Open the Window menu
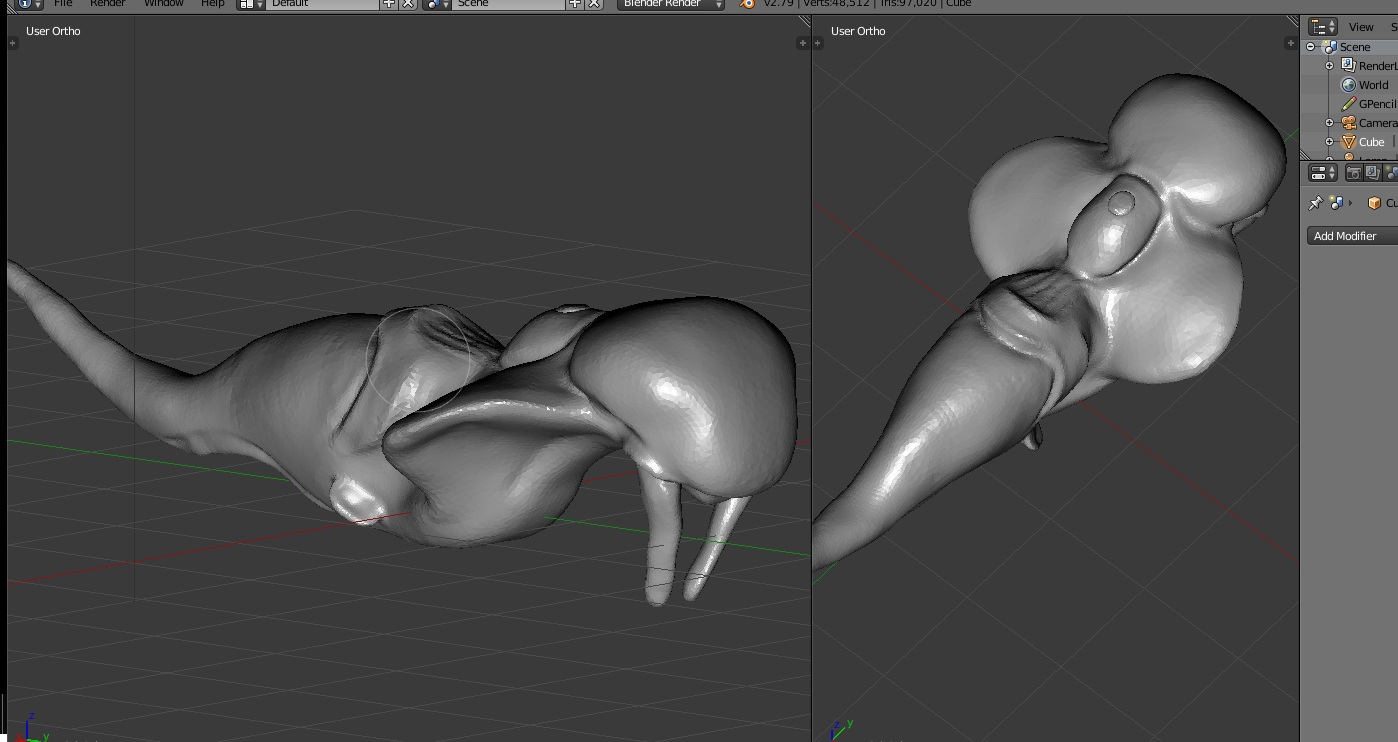The height and width of the screenshot is (742, 1398). pyautogui.click(x=164, y=3)
